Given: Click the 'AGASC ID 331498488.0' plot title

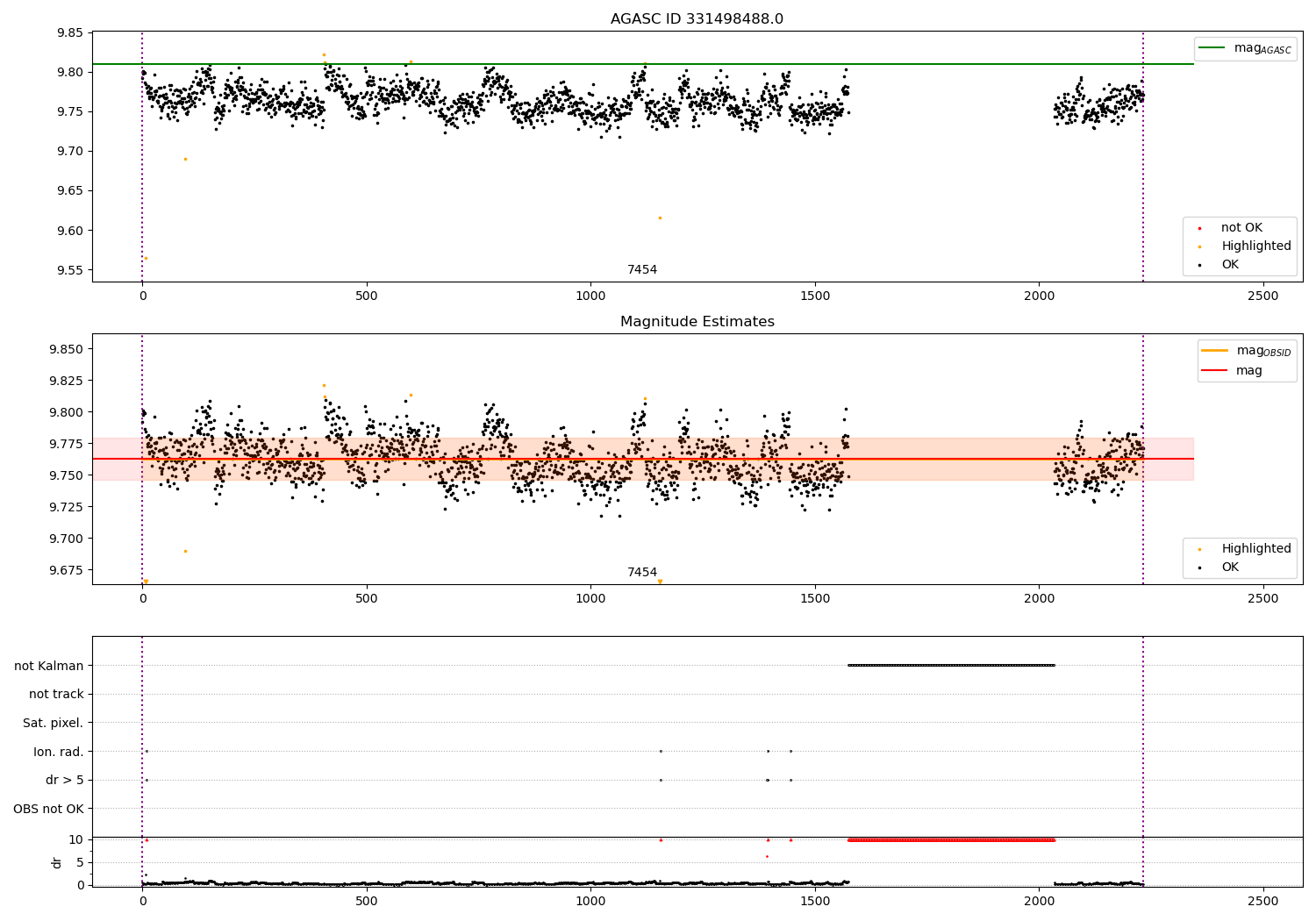Looking at the screenshot, I should [697, 19].
